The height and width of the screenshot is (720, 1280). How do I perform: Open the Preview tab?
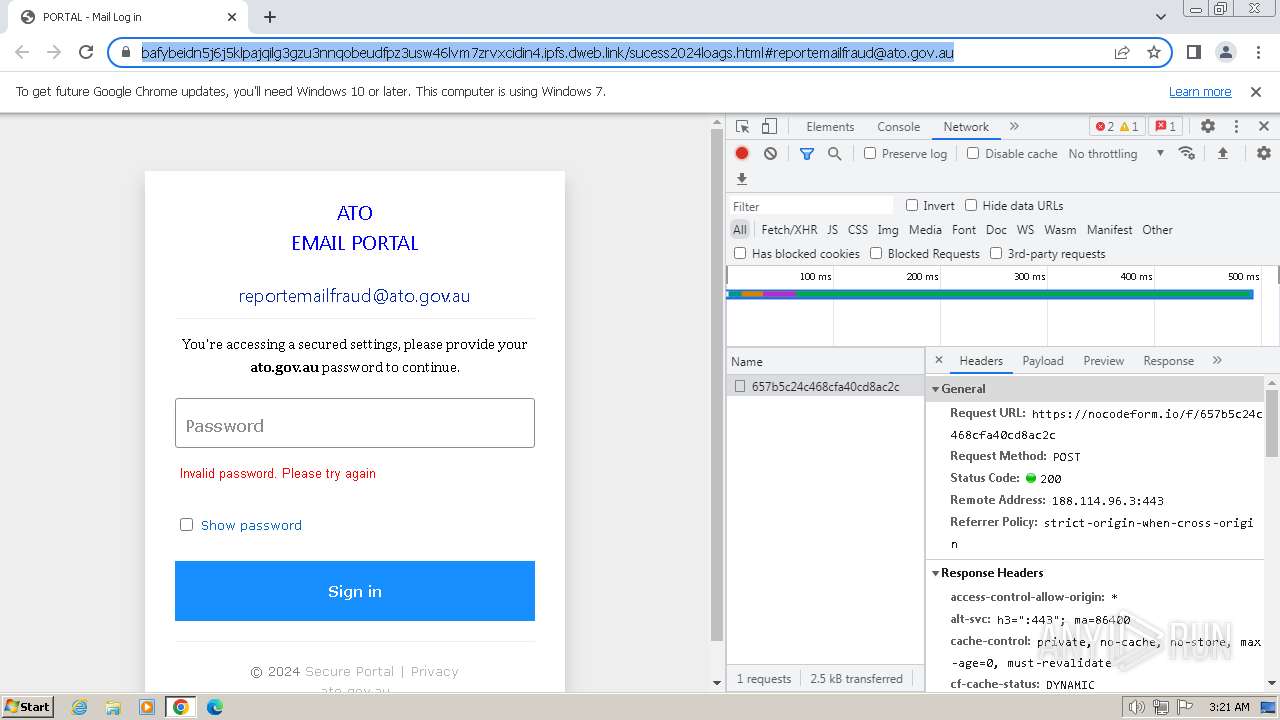(1104, 361)
